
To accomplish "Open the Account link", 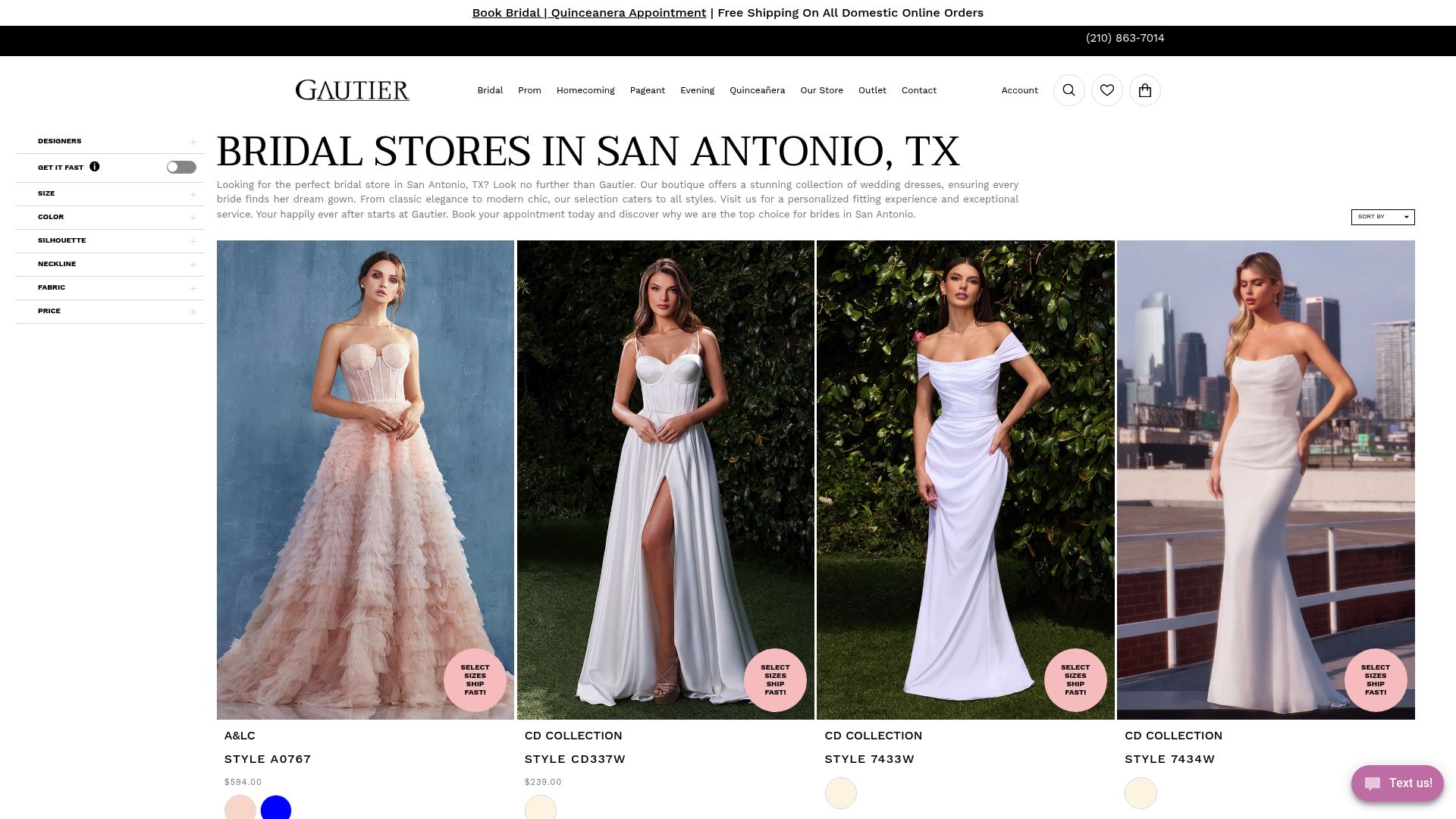I will [x=1019, y=89].
